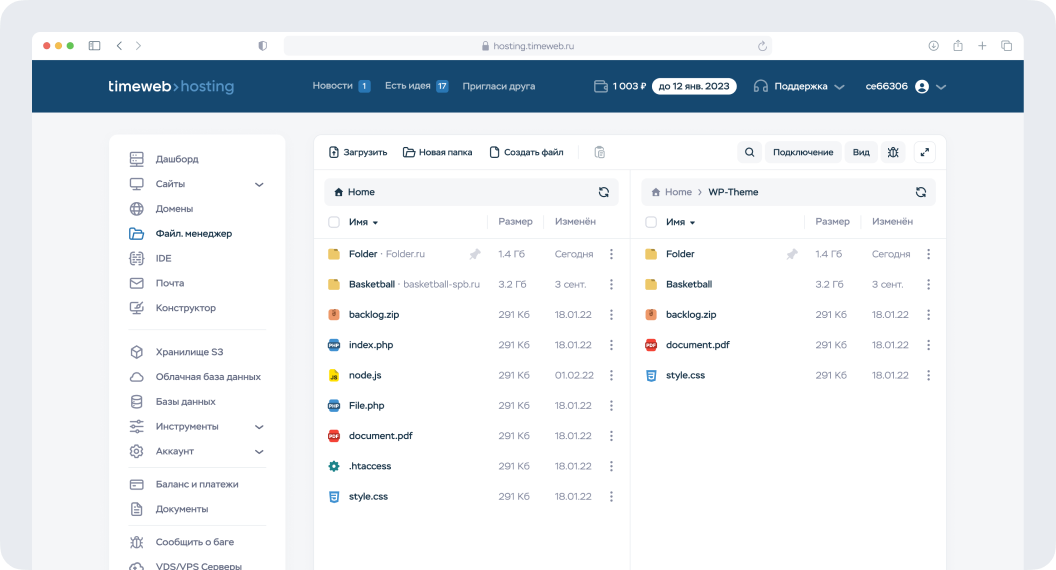This screenshot has height=570, width=1056.
Task: Click the Подключение button
Action: click(x=802, y=152)
